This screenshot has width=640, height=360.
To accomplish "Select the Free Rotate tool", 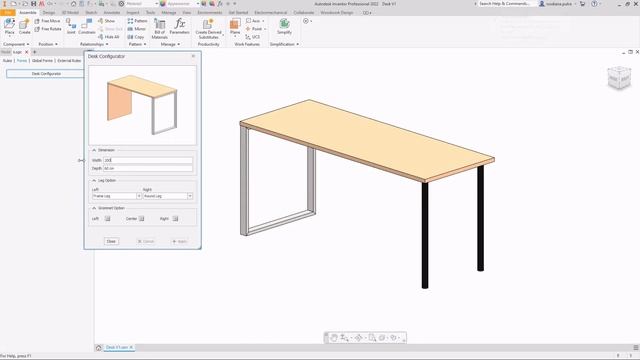I will [48, 29].
